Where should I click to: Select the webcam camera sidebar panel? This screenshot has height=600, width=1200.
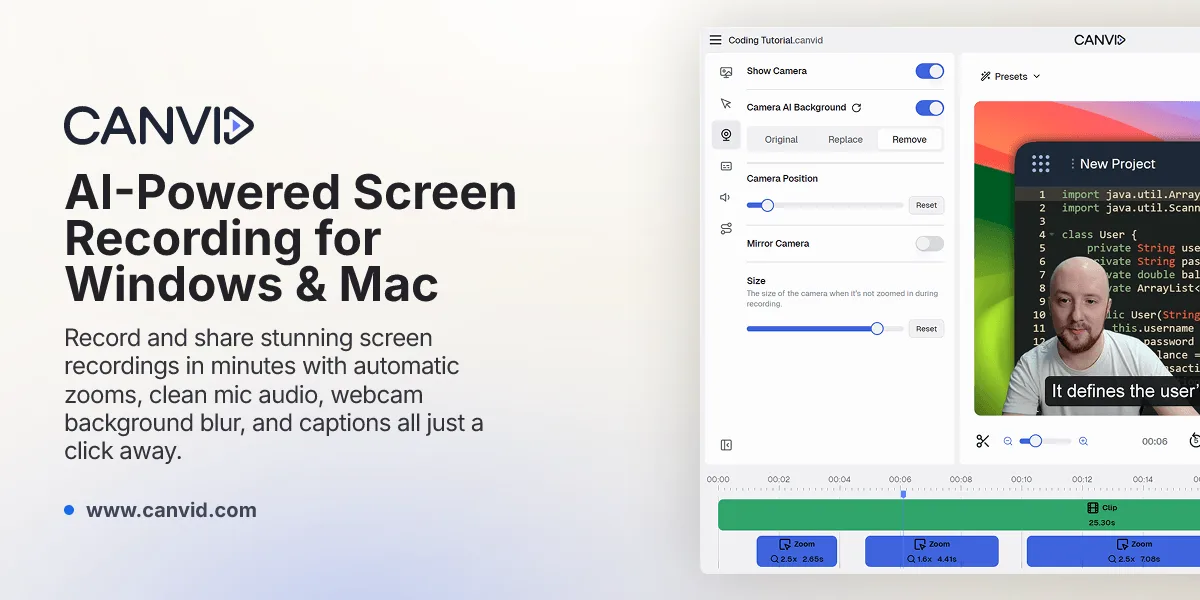point(726,135)
